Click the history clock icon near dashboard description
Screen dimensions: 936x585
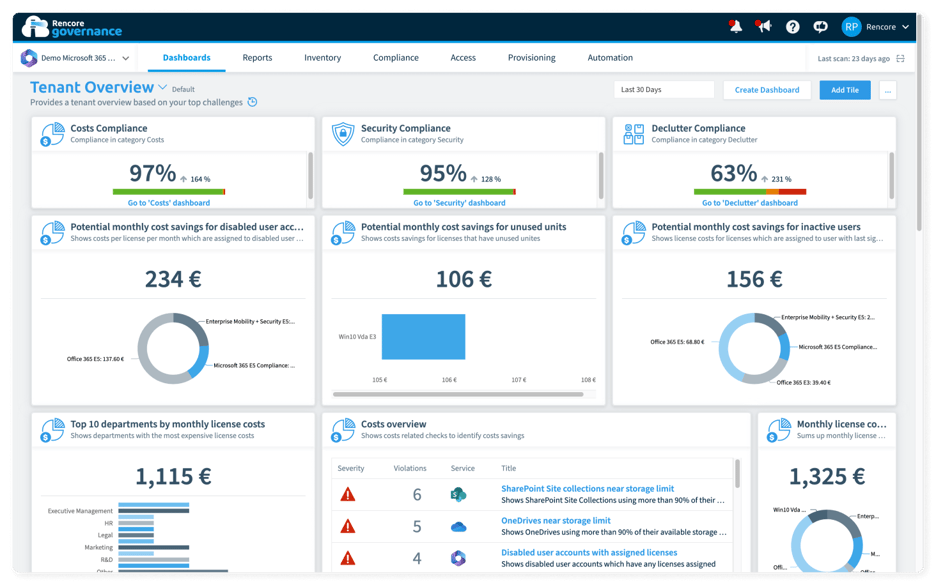click(x=251, y=101)
